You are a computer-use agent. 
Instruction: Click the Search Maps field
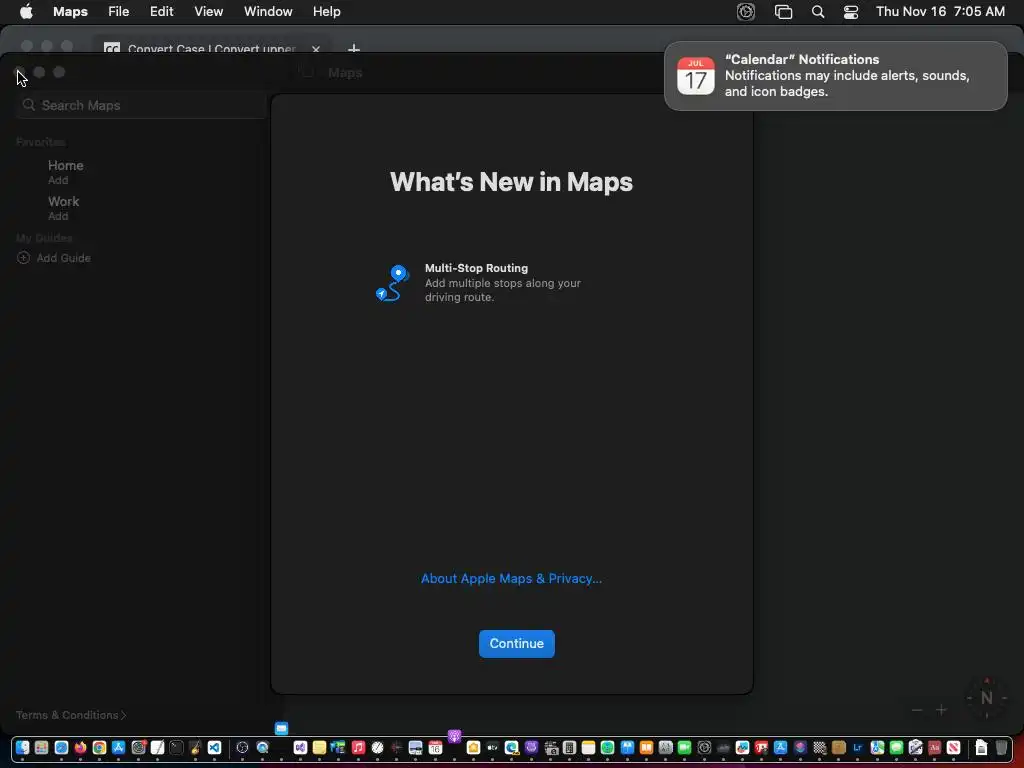click(x=142, y=105)
